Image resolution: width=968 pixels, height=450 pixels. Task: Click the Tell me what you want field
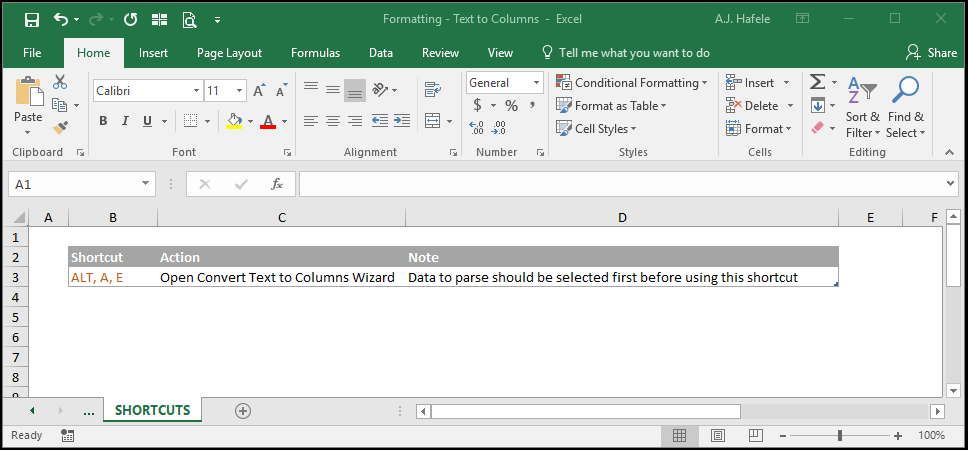pos(625,53)
